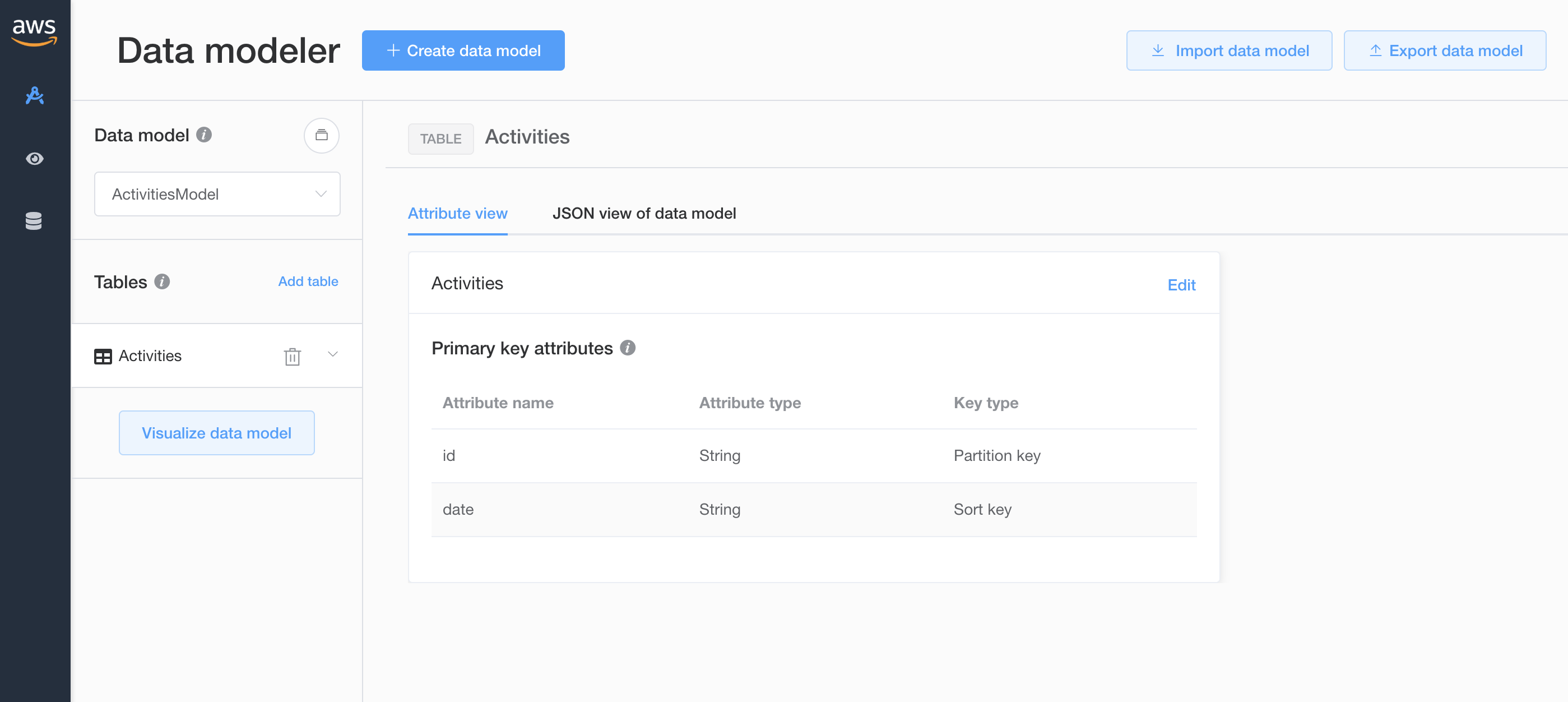Click the round delete data model icon
Screen dimensions: 1568x702
(322, 135)
